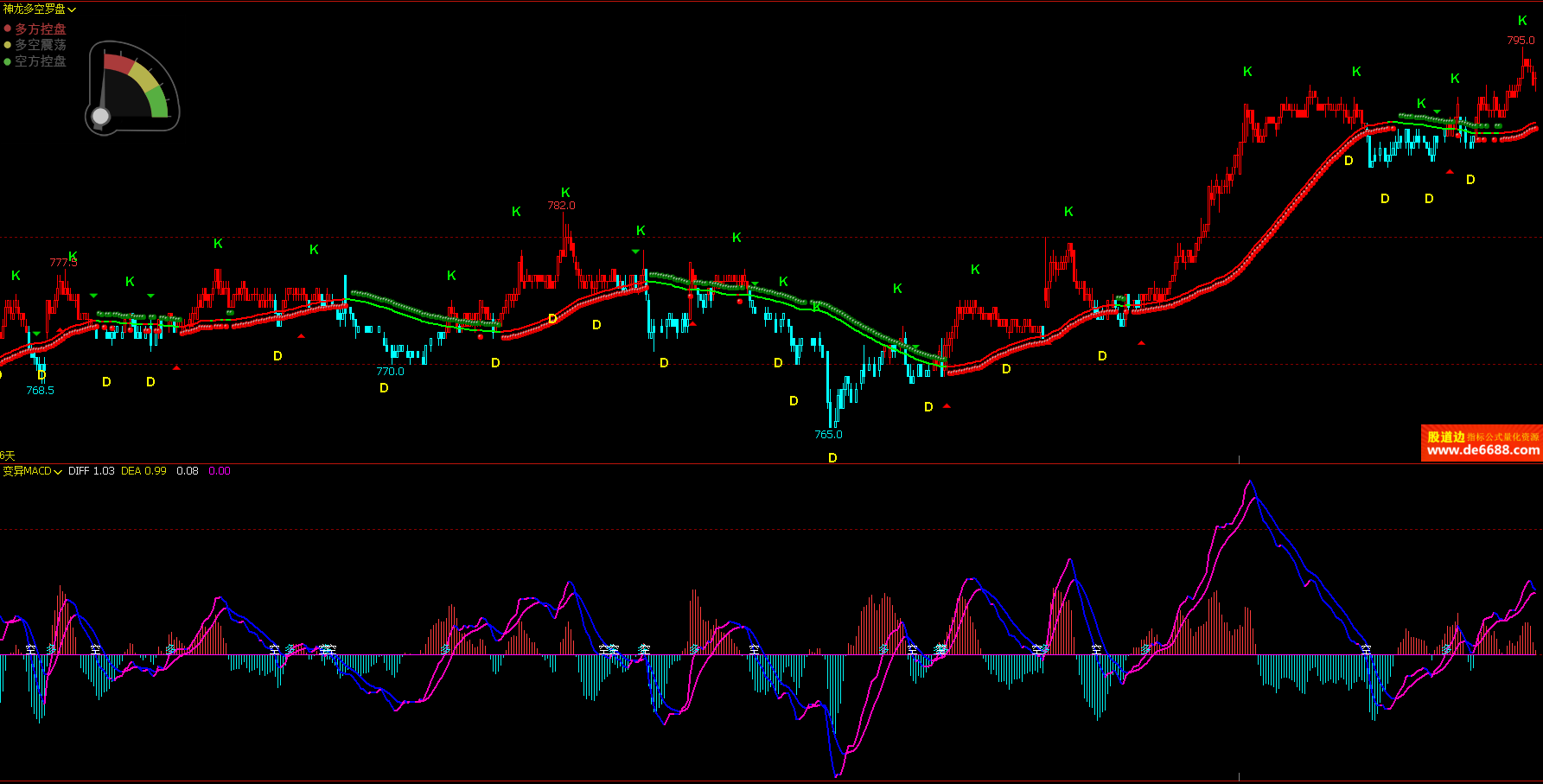Select the red 多方控盘 legend dot
The width and height of the screenshot is (1543, 784).
tap(8, 29)
